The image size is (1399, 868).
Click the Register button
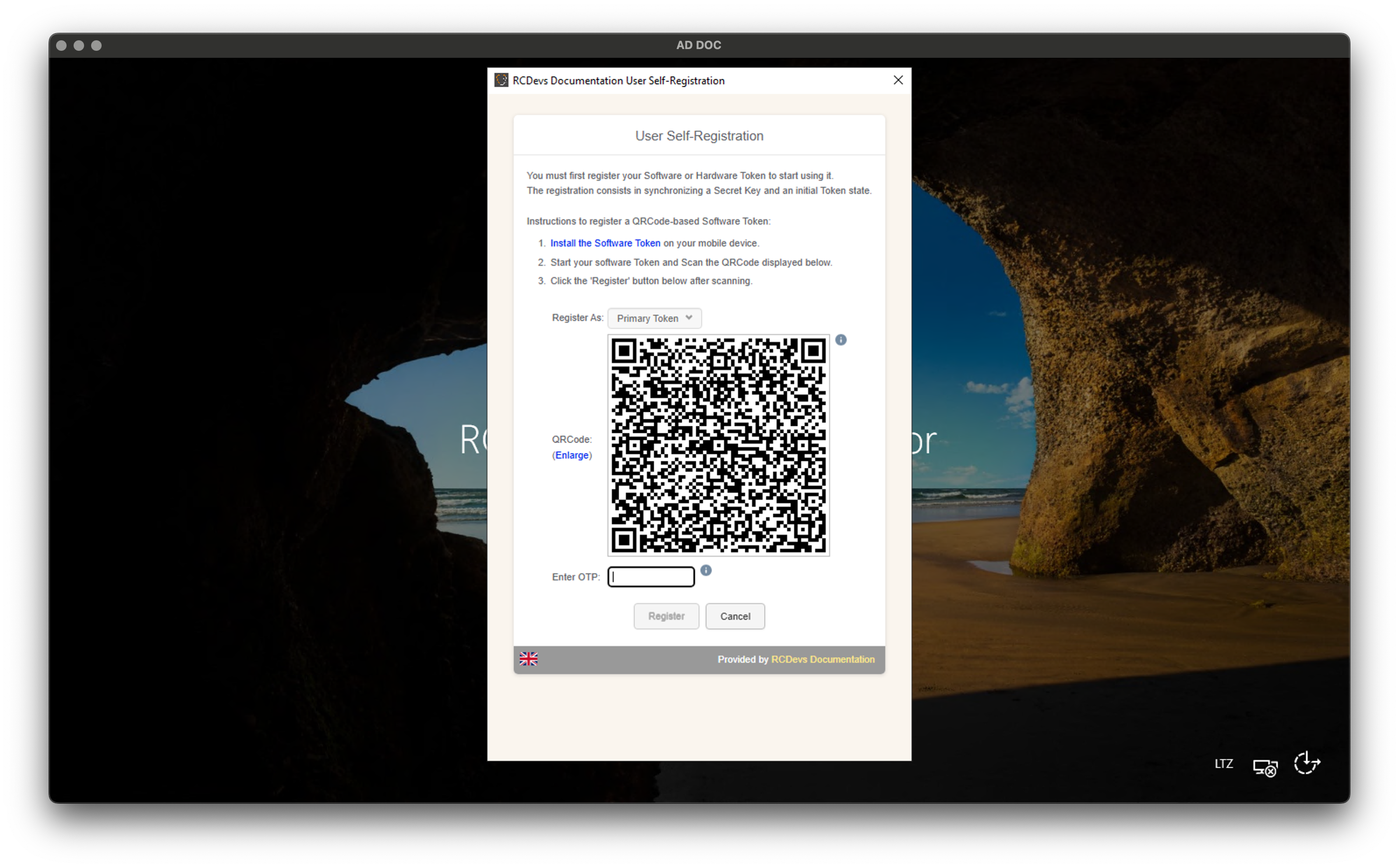[x=666, y=616]
